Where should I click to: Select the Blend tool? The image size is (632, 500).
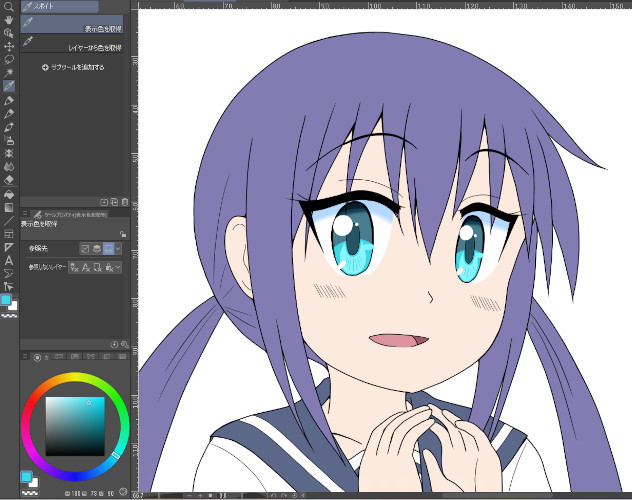click(x=8, y=166)
